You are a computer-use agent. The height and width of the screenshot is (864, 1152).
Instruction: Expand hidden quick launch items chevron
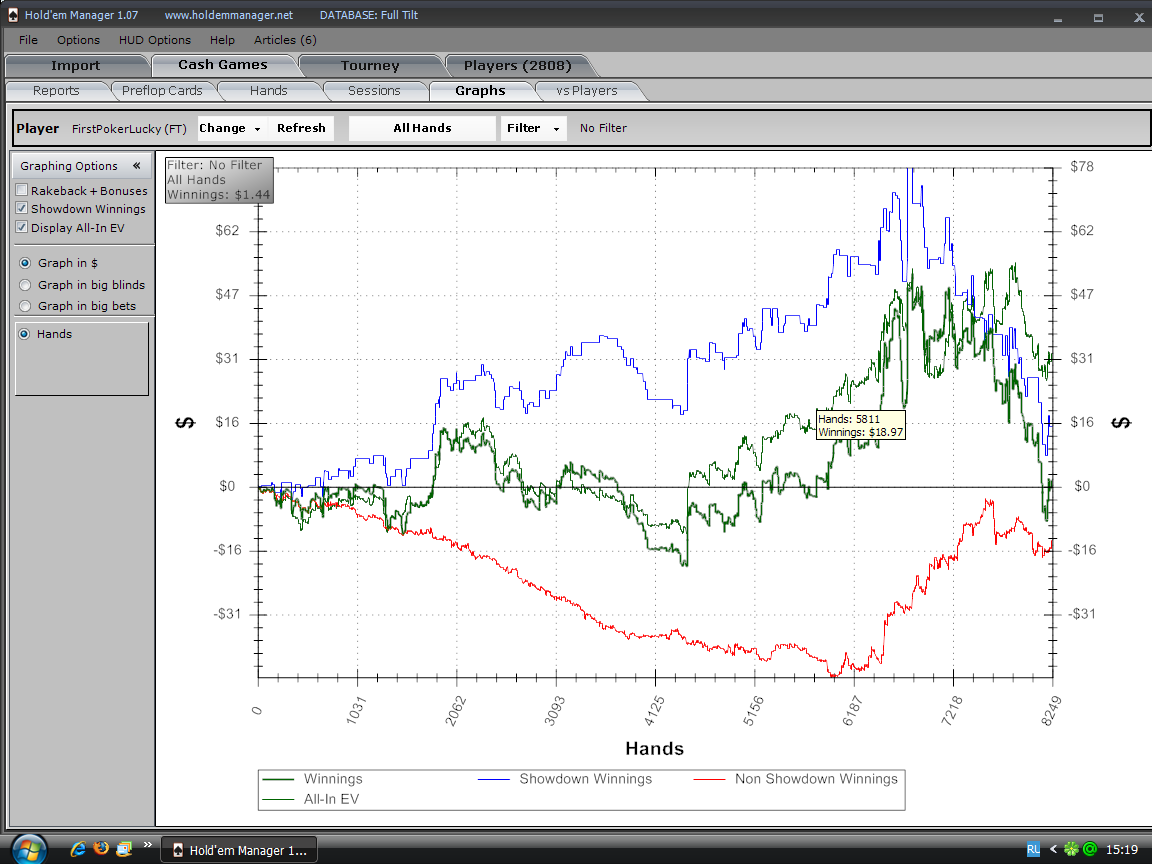point(148,845)
